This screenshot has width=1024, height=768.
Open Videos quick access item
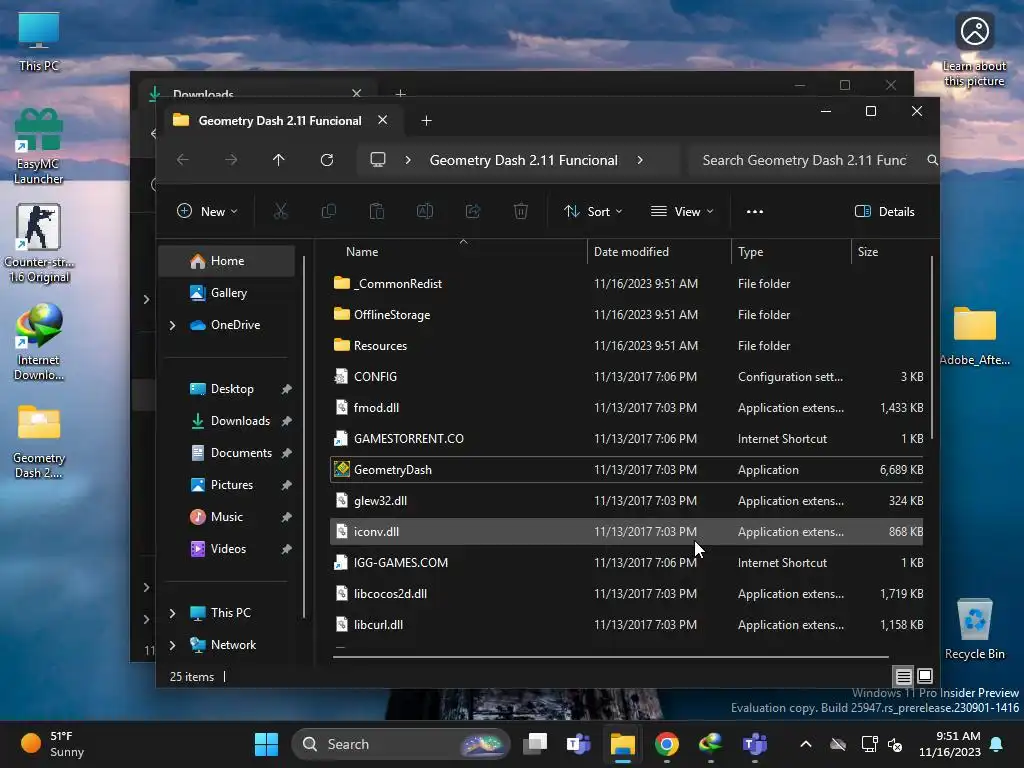point(229,549)
